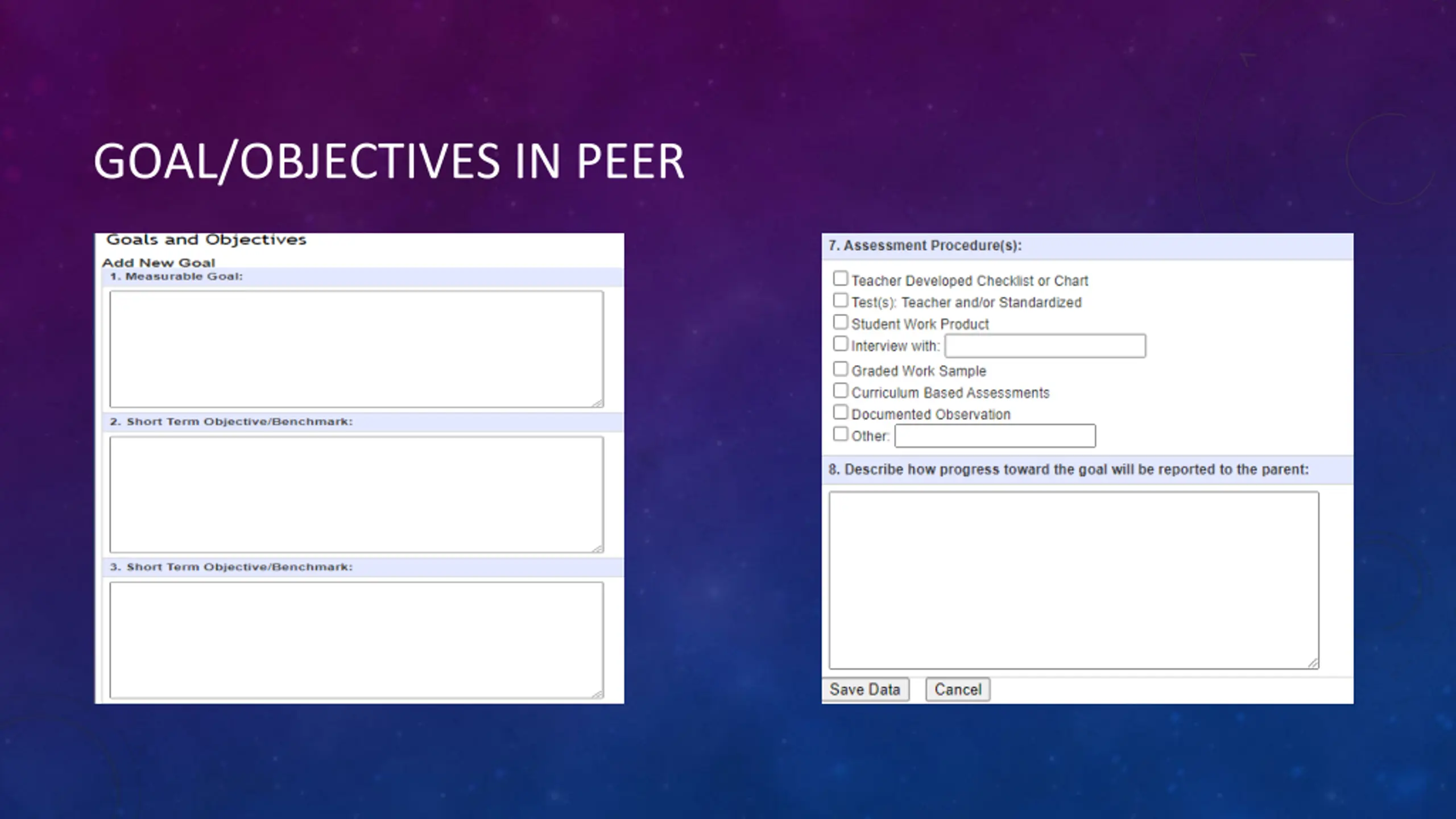
Task: Click the Save Data button
Action: pos(865,690)
